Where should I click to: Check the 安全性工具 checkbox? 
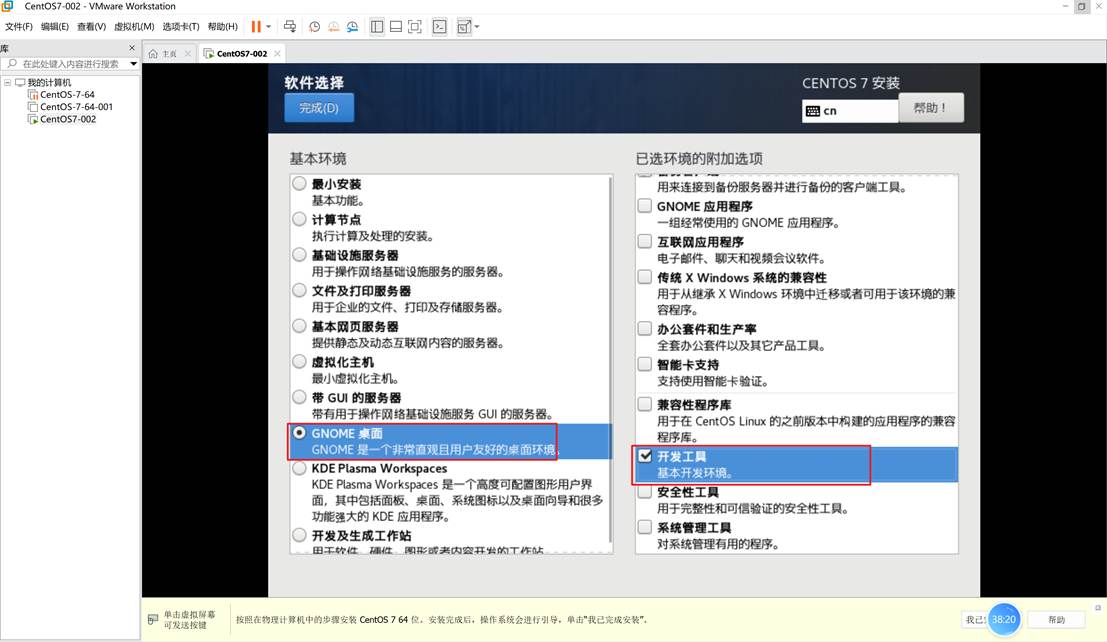point(645,492)
